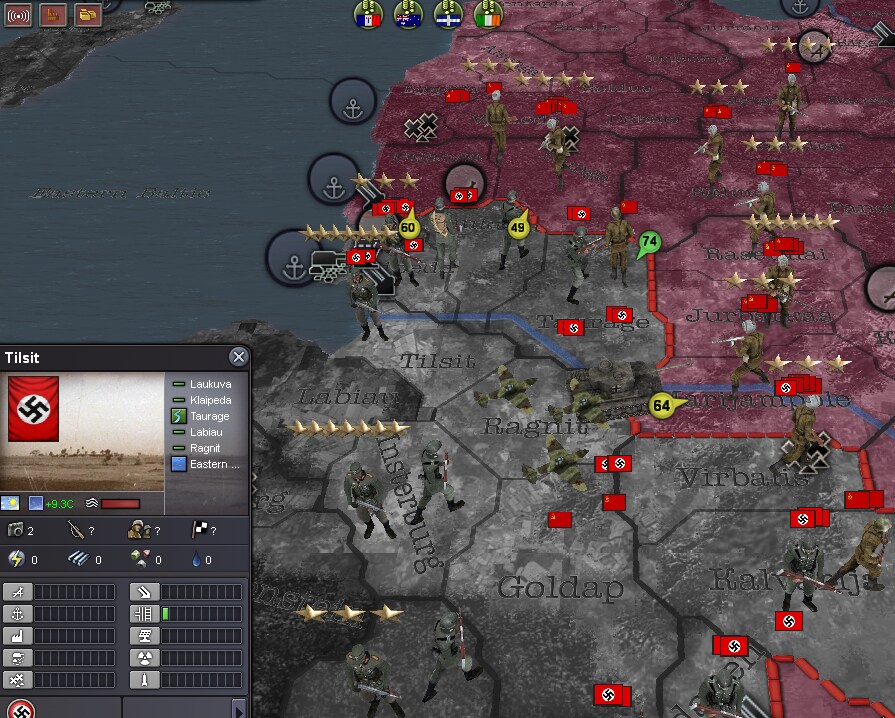
Task: Open the round German flag country button
Action: (21, 710)
